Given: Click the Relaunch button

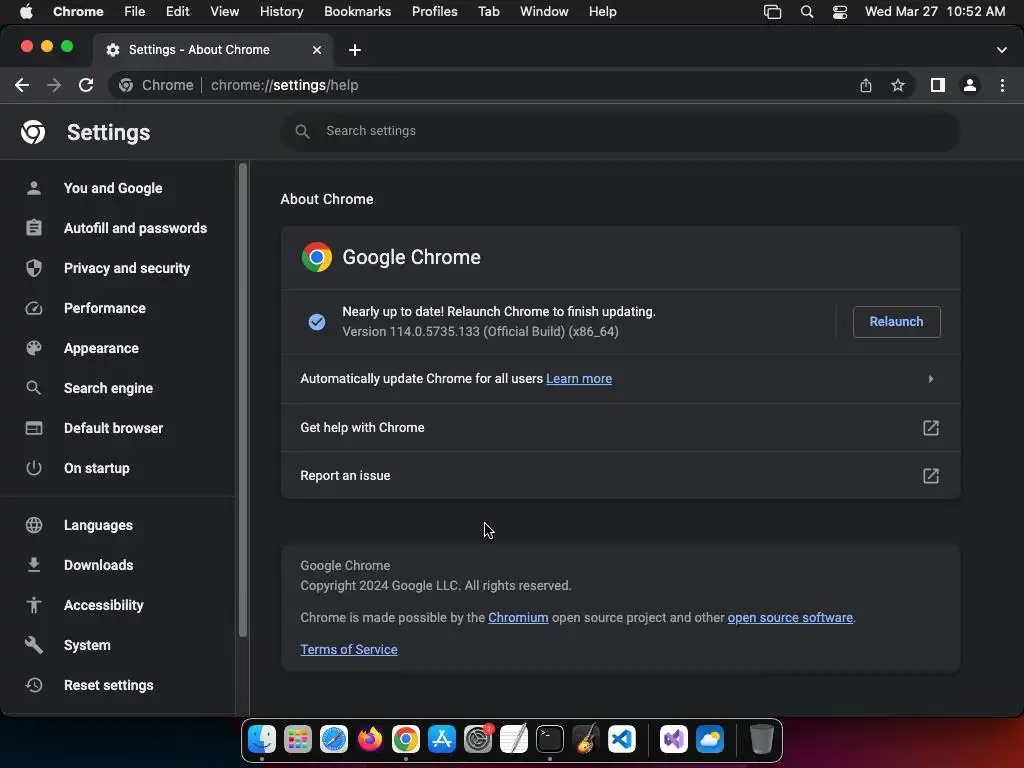Looking at the screenshot, I should [x=896, y=321].
